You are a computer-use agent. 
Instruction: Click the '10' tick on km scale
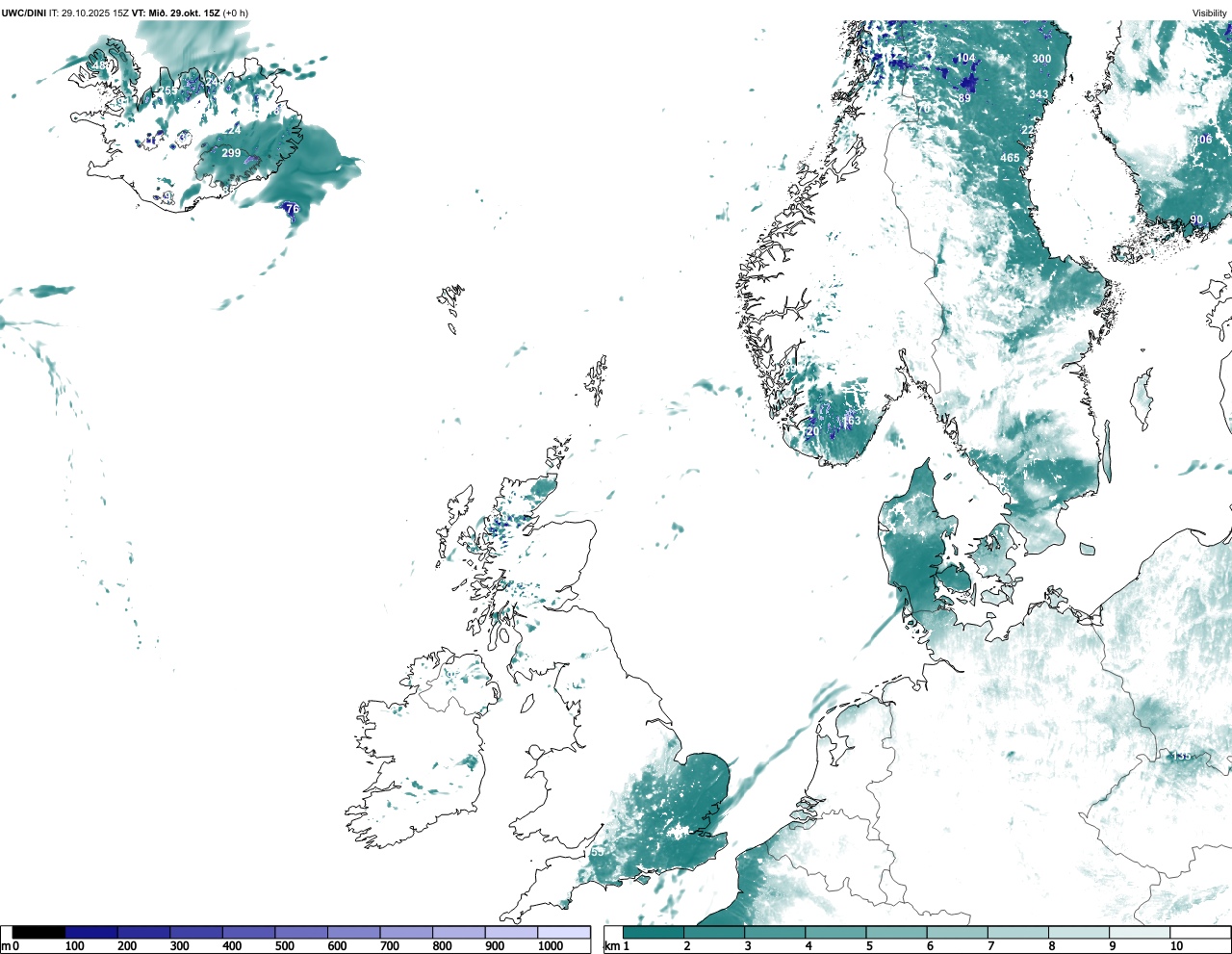click(1176, 946)
